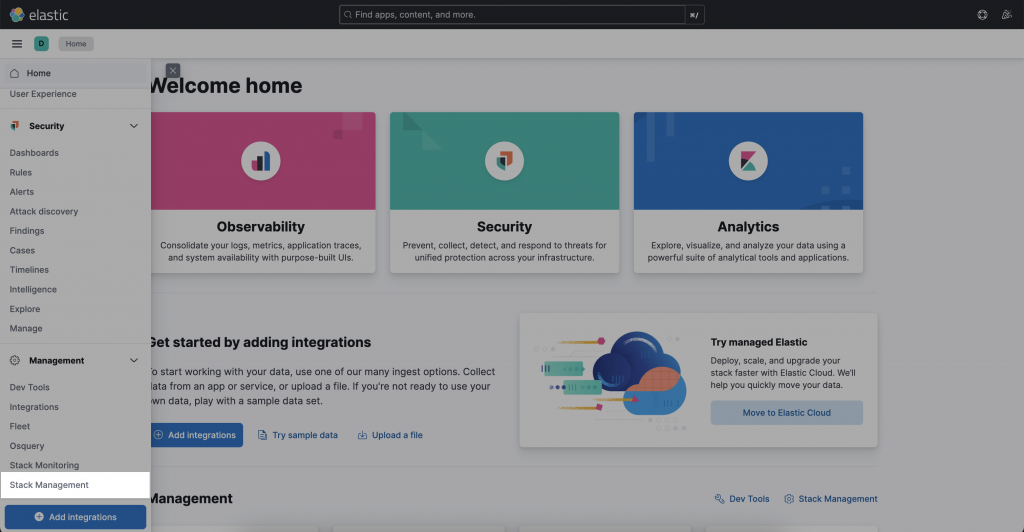Open User Experience in the sidebar
The image size is (1024, 532).
43,94
